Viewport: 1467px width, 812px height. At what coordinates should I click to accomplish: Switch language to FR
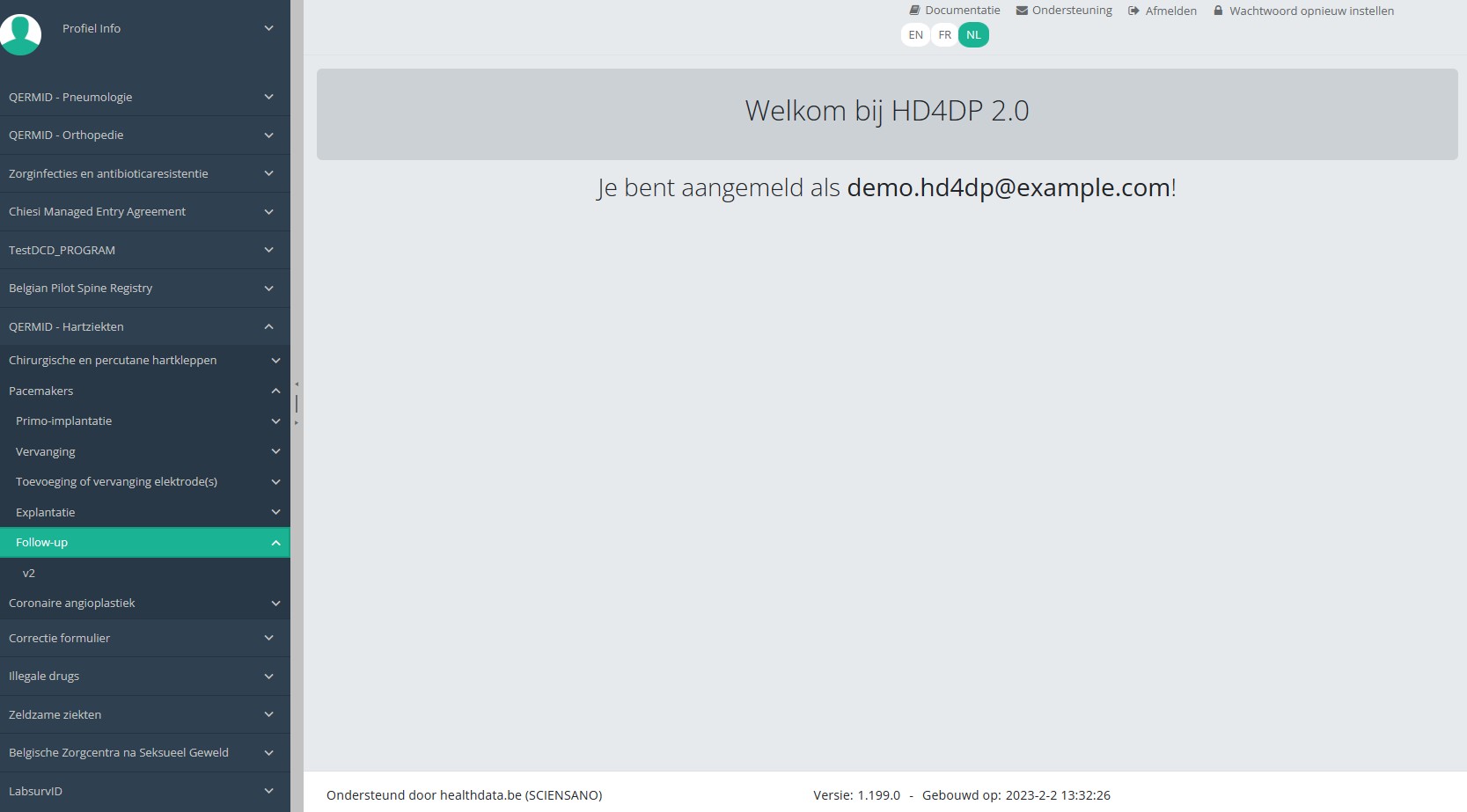[944, 35]
